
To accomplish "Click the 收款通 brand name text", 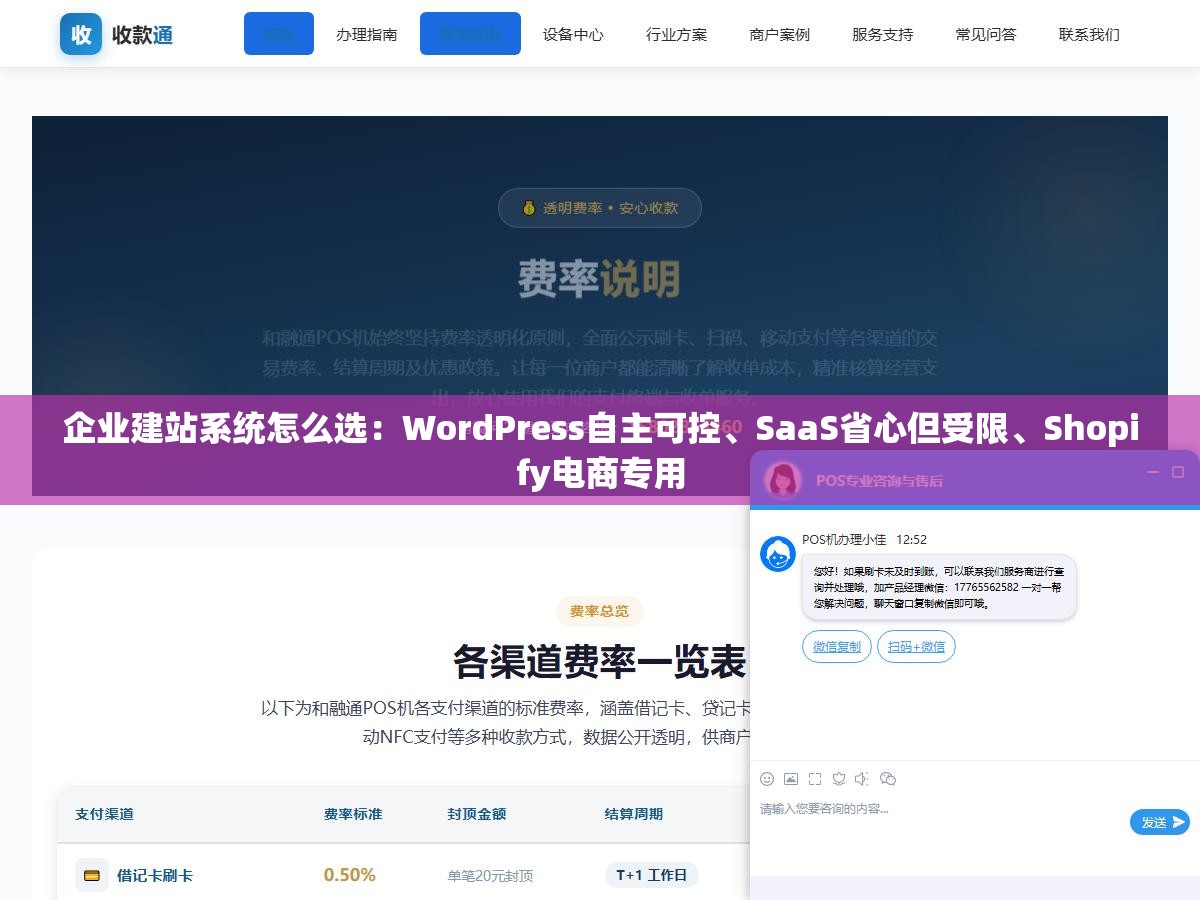I will (x=142, y=35).
